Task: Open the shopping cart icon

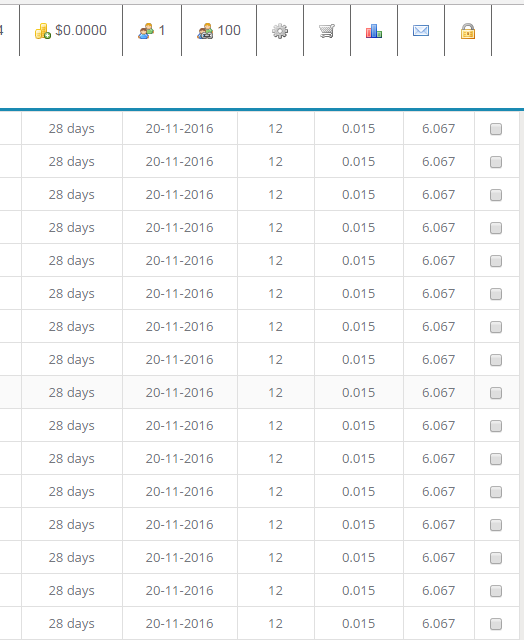Action: click(327, 31)
